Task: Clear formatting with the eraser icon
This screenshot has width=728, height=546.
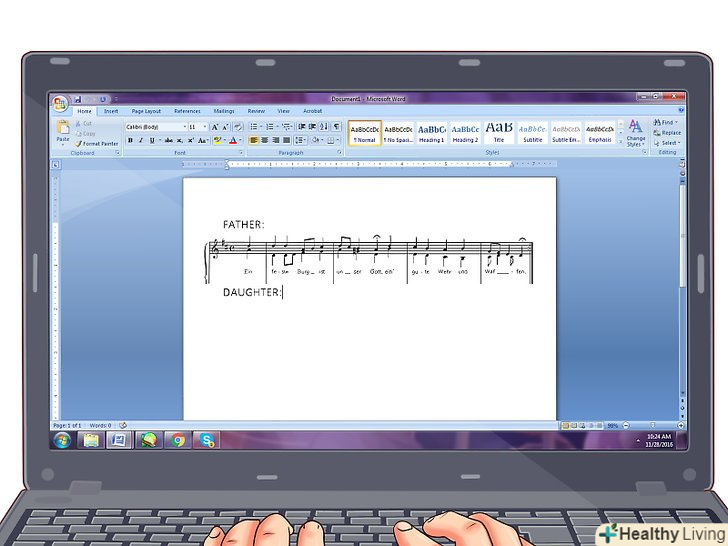Action: 238,127
